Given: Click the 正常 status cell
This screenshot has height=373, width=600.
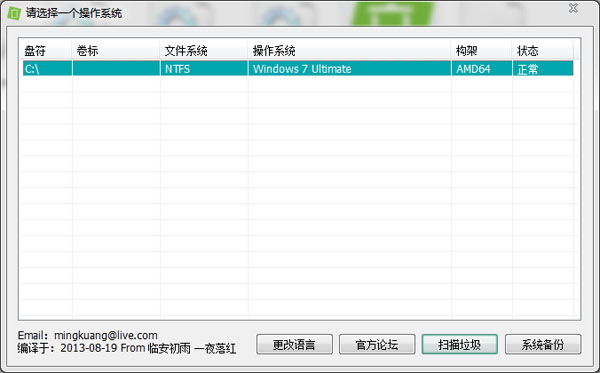Looking at the screenshot, I should tap(543, 69).
